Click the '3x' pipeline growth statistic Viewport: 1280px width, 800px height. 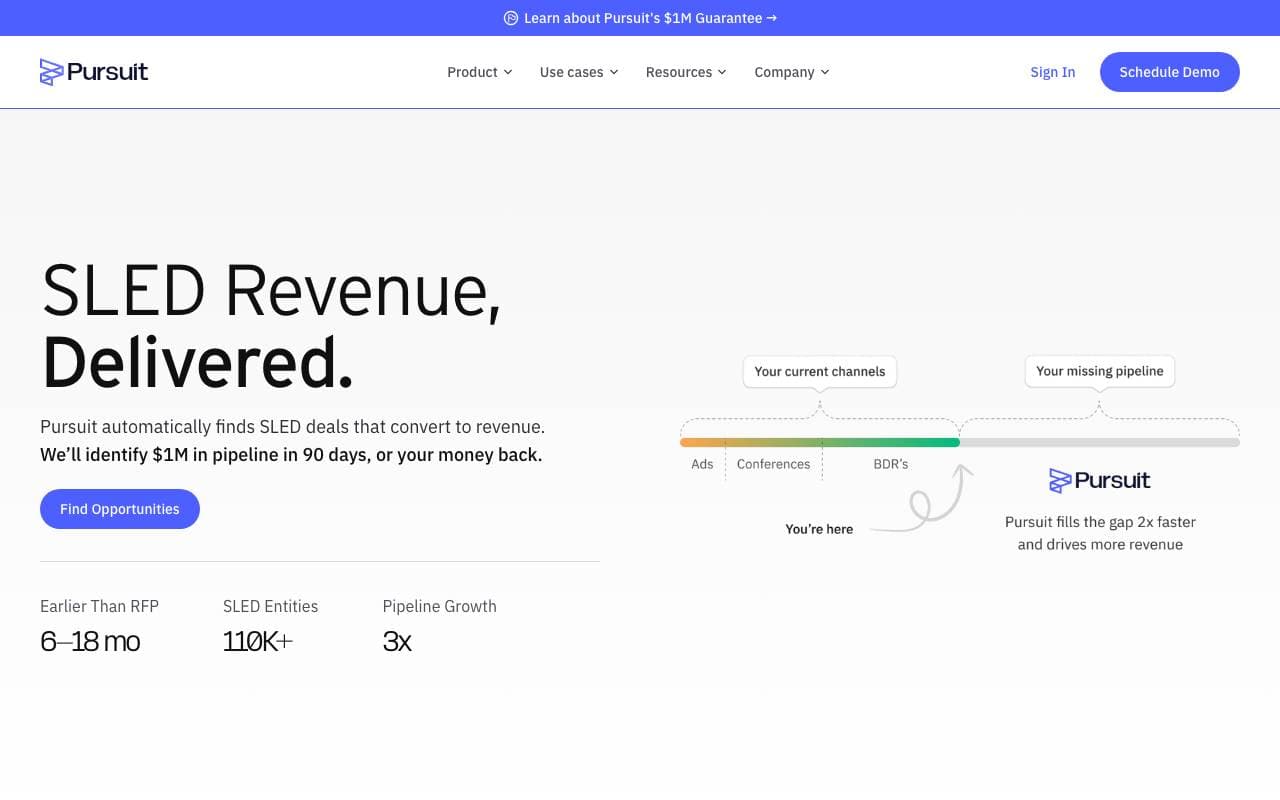pyautogui.click(x=397, y=641)
